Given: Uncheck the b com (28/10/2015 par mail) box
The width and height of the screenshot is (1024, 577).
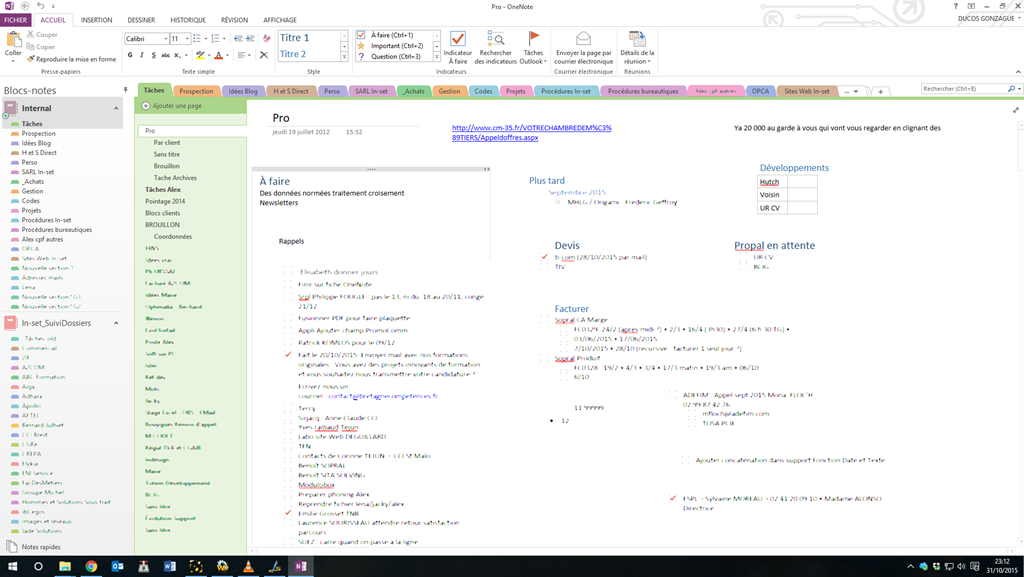Looking at the screenshot, I should click(544, 257).
